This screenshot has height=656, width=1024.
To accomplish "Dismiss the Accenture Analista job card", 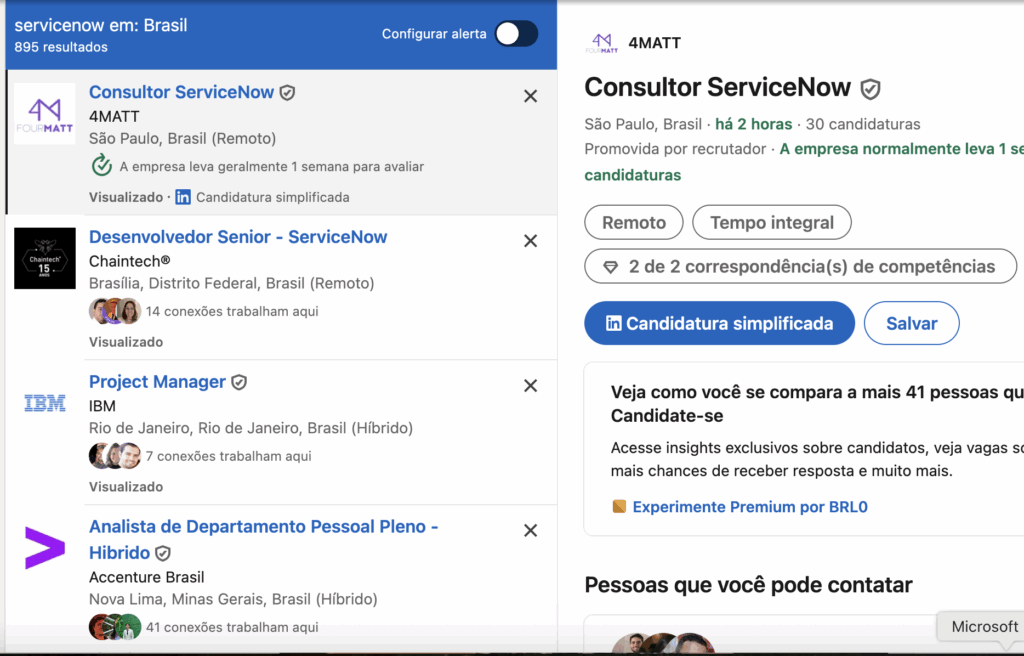I will tap(530, 531).
